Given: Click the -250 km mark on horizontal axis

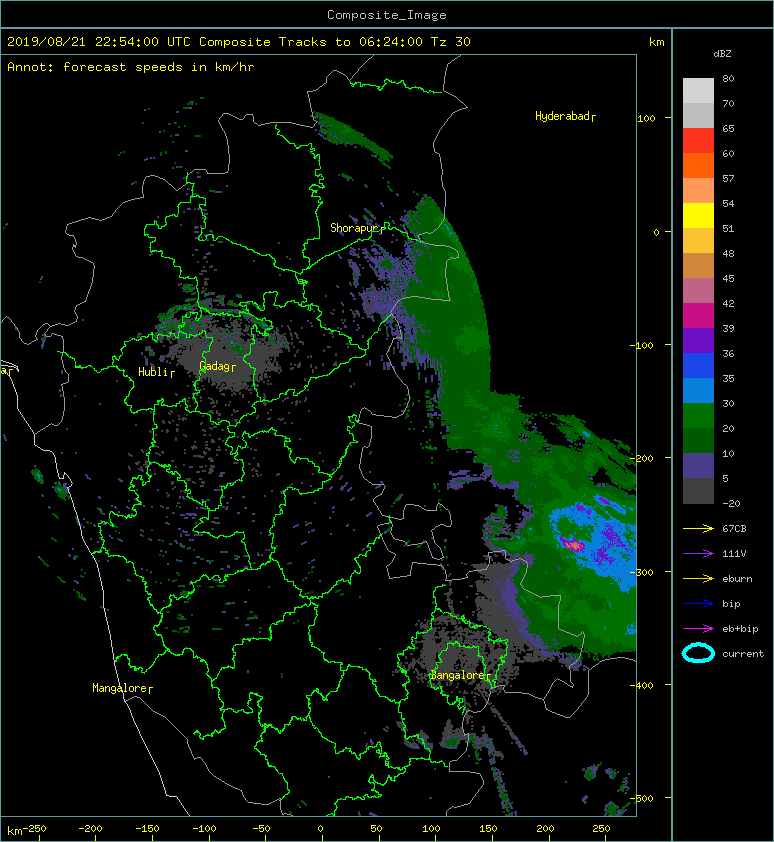Looking at the screenshot, I should click(x=34, y=829).
